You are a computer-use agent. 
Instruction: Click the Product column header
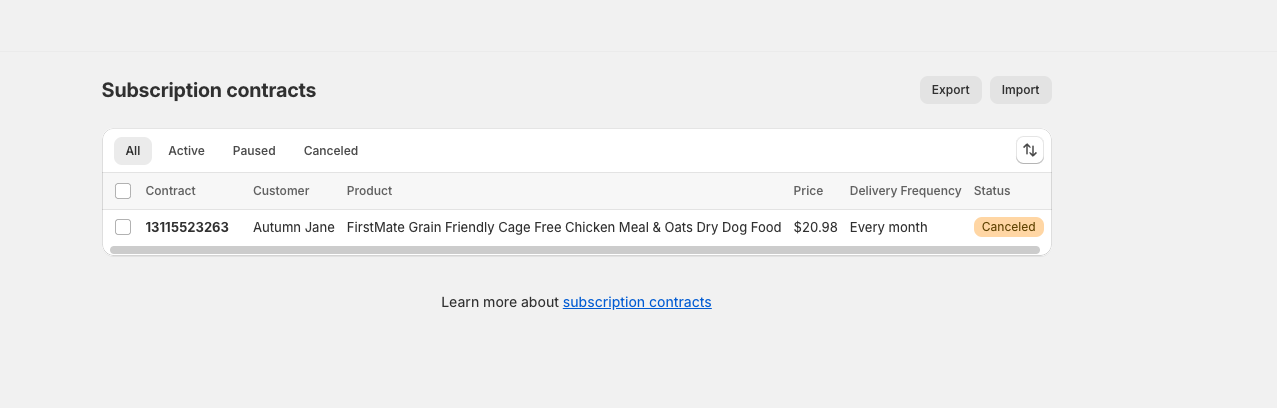pos(369,191)
